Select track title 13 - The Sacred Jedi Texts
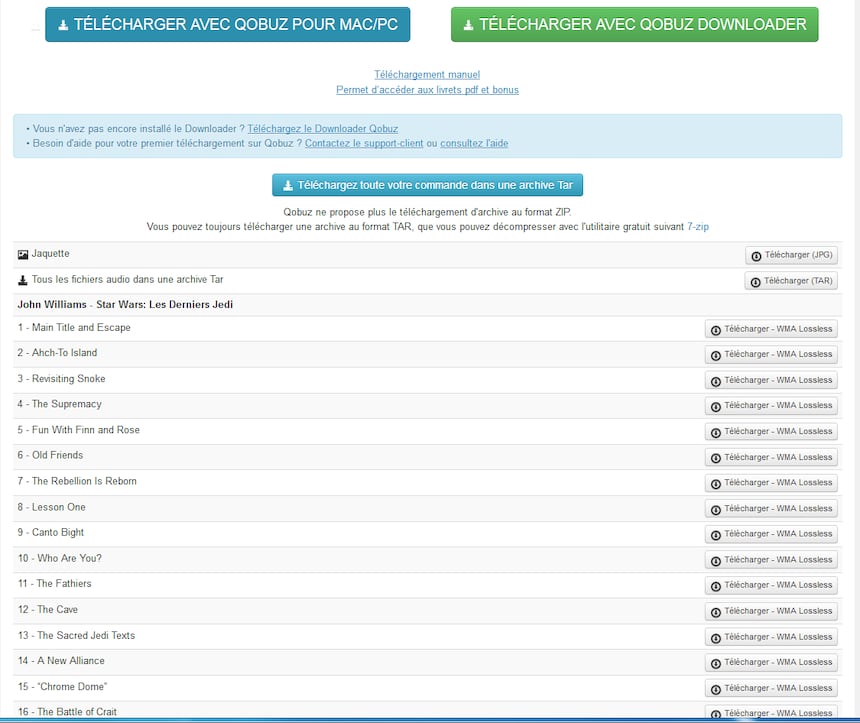This screenshot has width=860, height=723. (x=76, y=635)
